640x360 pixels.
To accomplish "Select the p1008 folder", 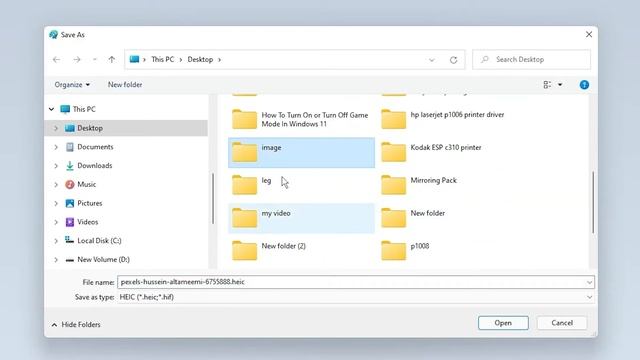I will click(x=450, y=251).
